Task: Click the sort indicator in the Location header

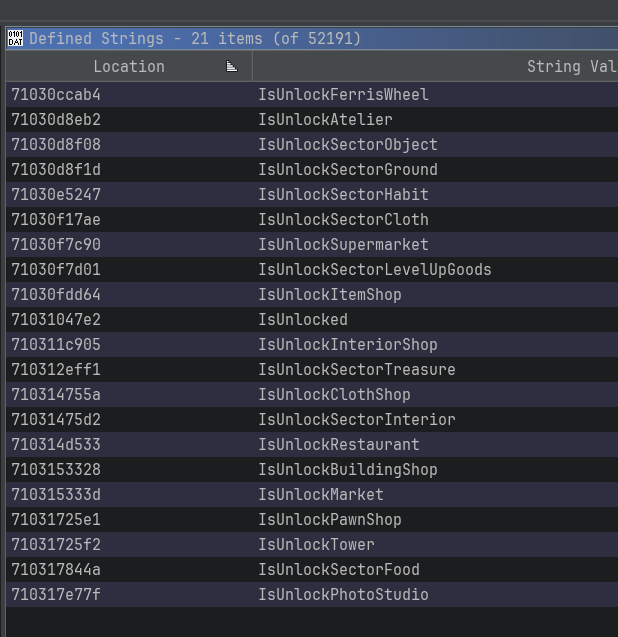Action: [232, 66]
